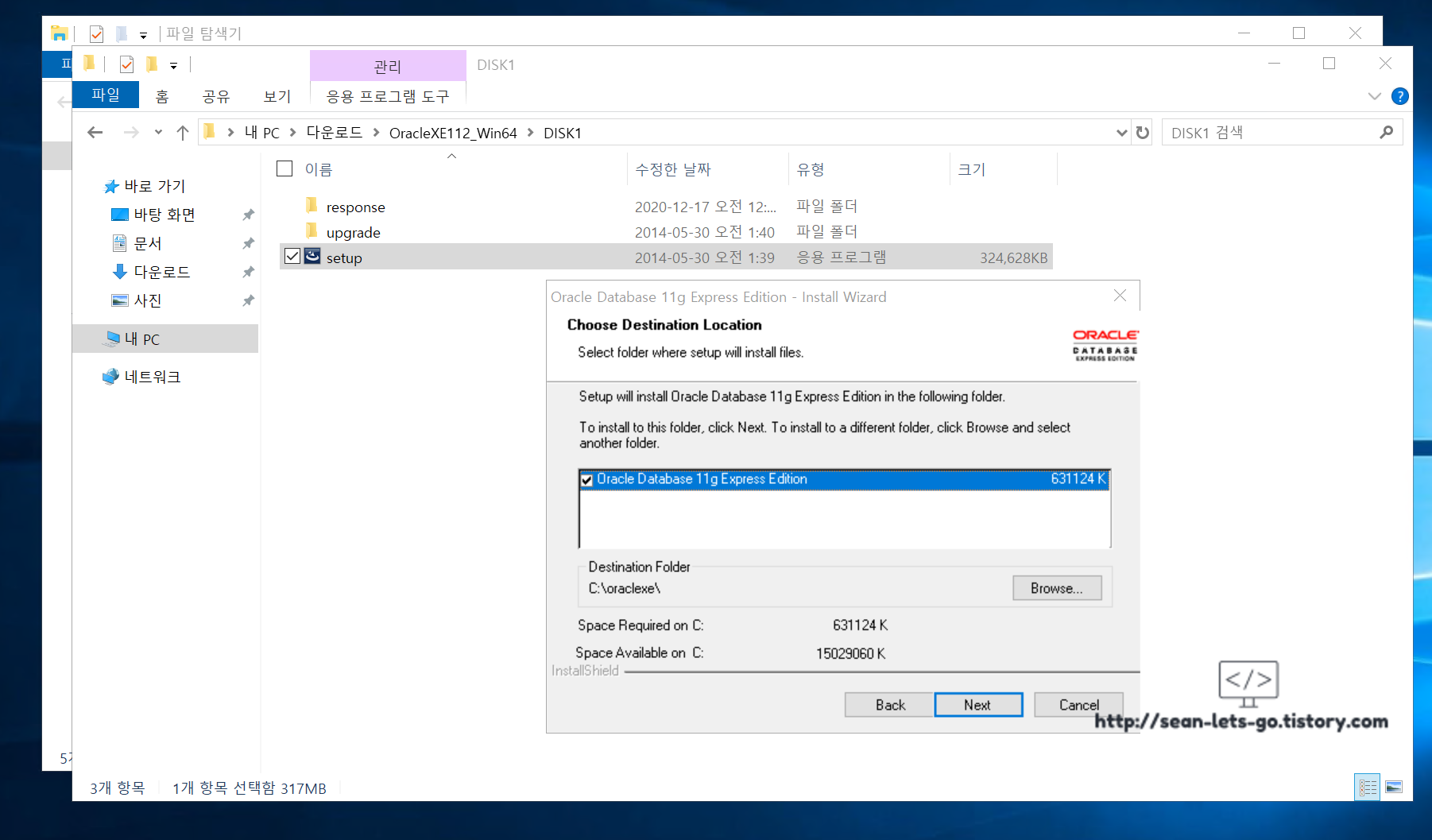Click the C:\oraclexe\ destination path text
Screen dimensions: 1432x840
625,588
